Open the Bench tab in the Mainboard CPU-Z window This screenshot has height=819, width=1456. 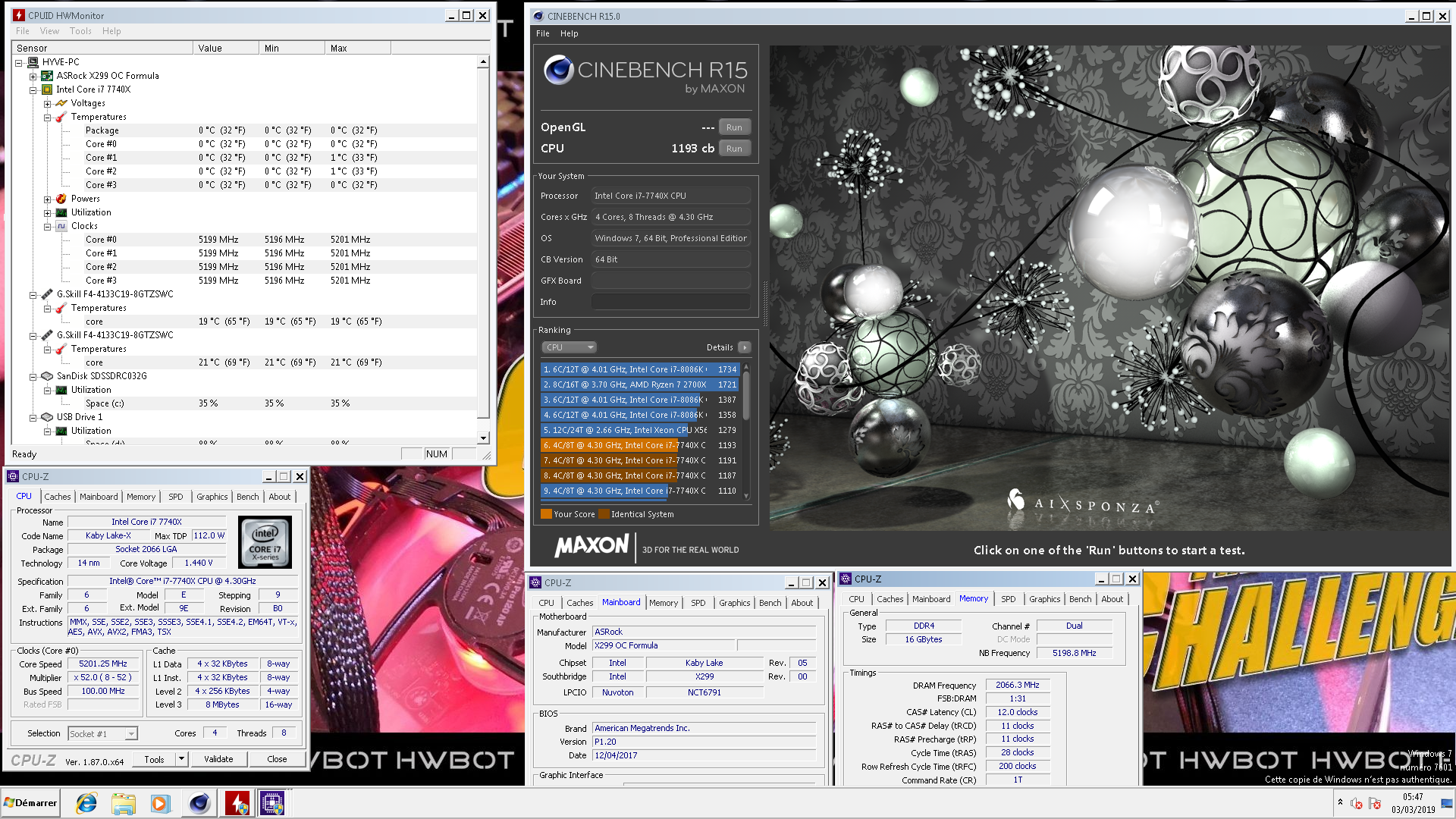[770, 603]
